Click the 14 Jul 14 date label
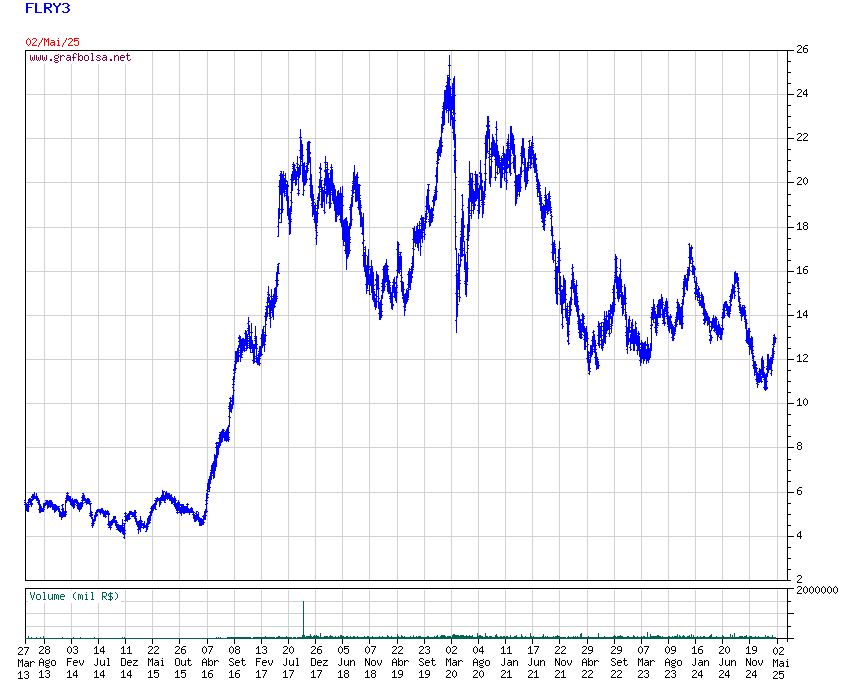 (x=101, y=663)
